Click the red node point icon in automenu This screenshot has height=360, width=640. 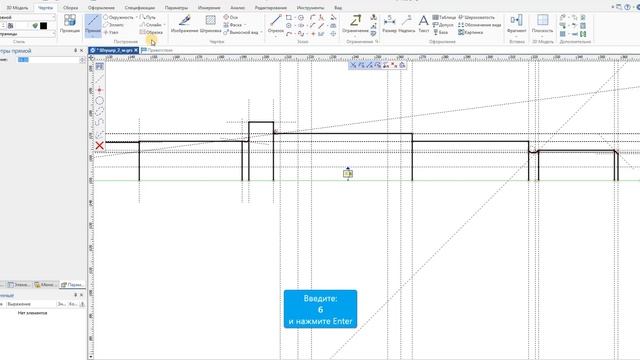[100, 90]
